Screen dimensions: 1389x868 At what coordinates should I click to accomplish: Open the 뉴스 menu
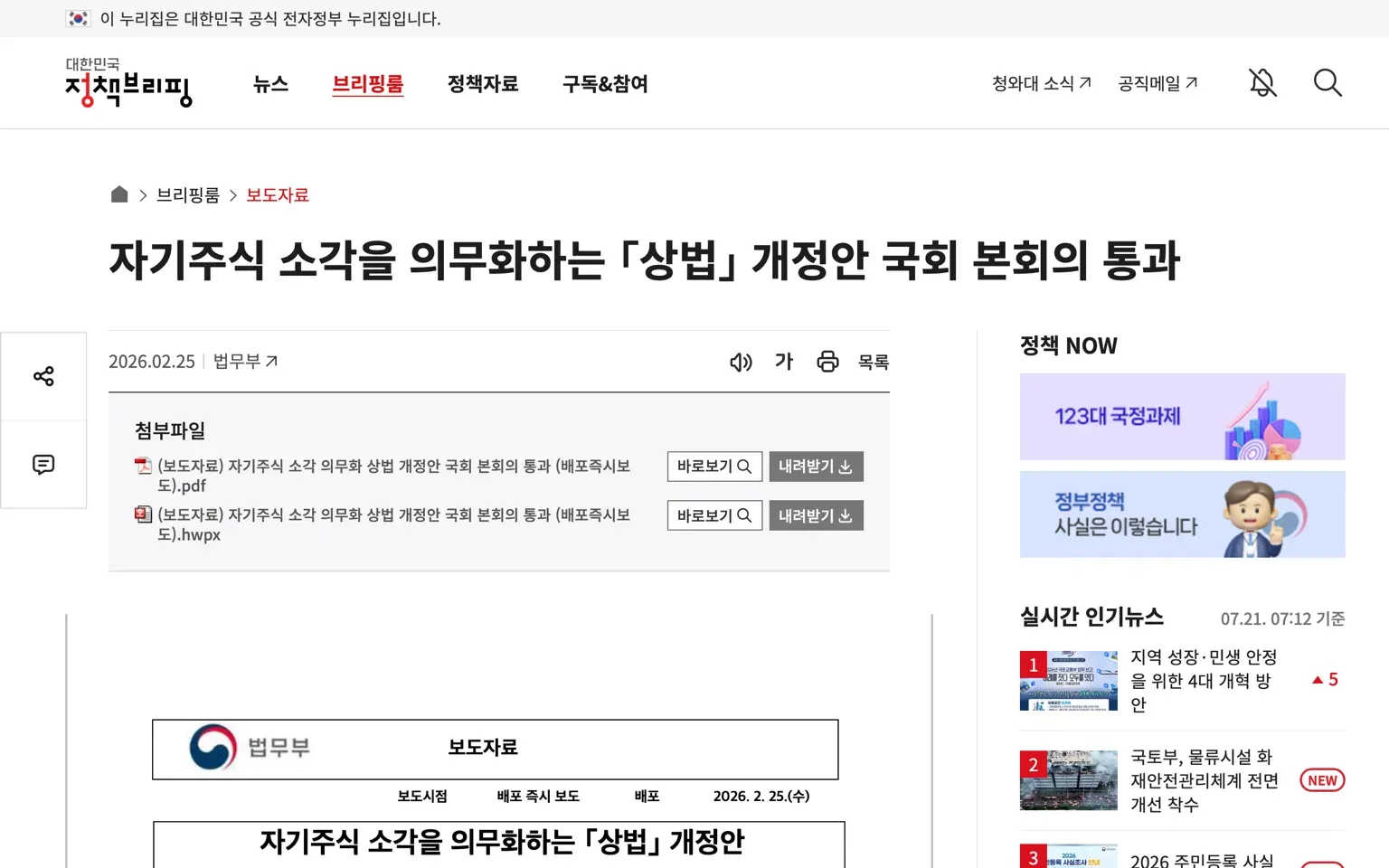(x=270, y=84)
